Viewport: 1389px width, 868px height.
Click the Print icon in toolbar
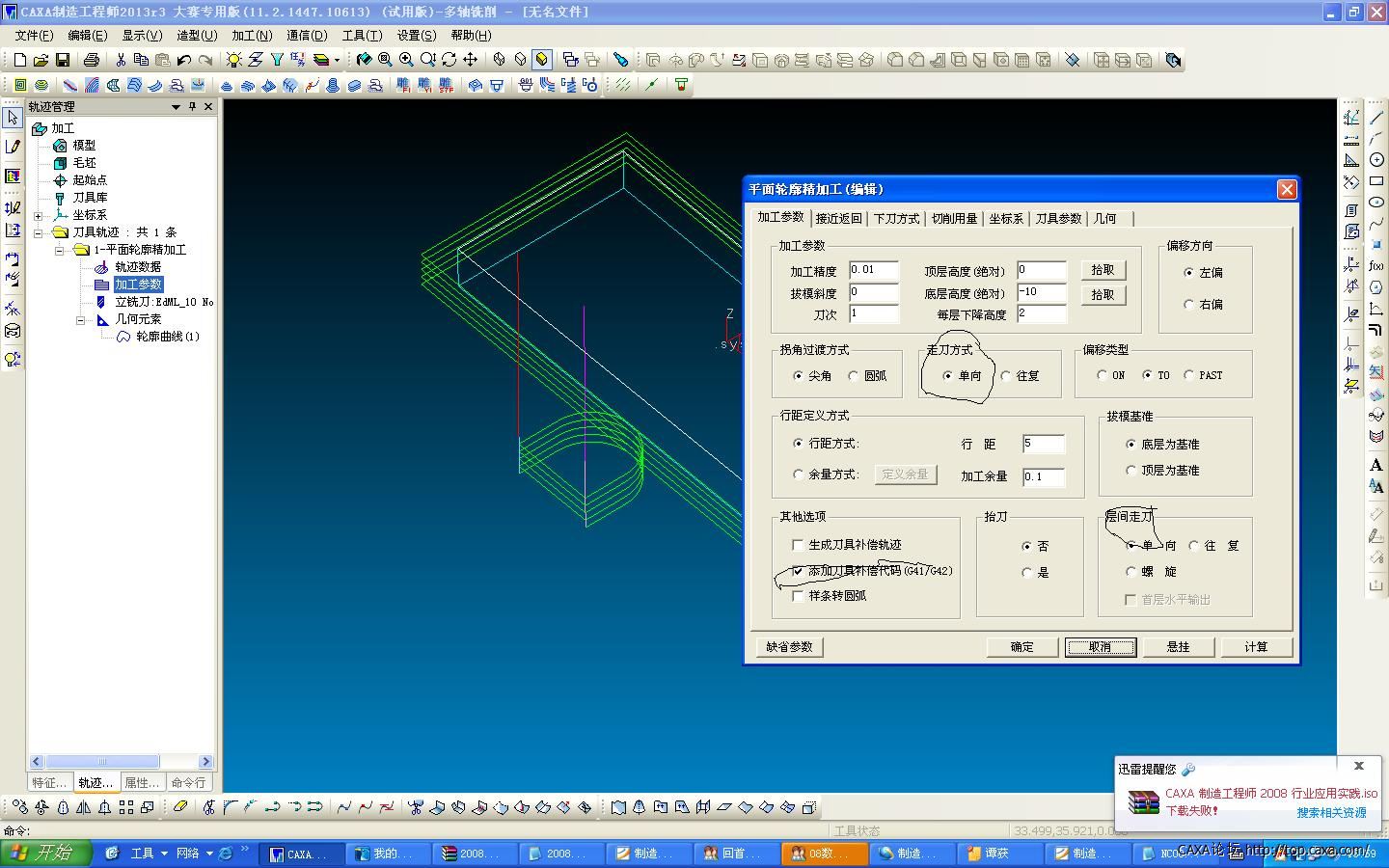[x=92, y=60]
